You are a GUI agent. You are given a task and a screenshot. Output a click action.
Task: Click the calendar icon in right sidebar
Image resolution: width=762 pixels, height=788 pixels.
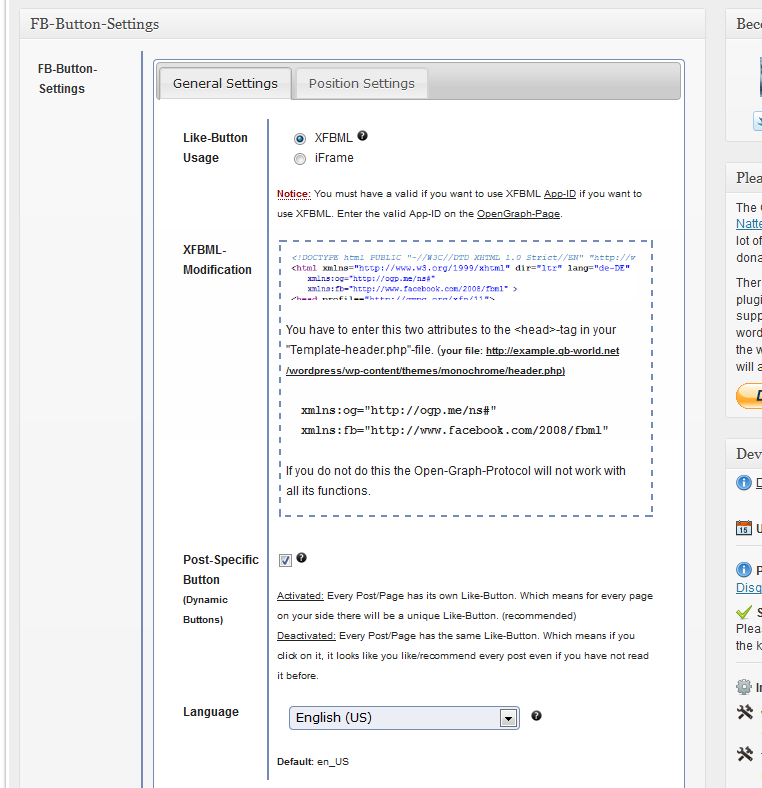coord(743,528)
